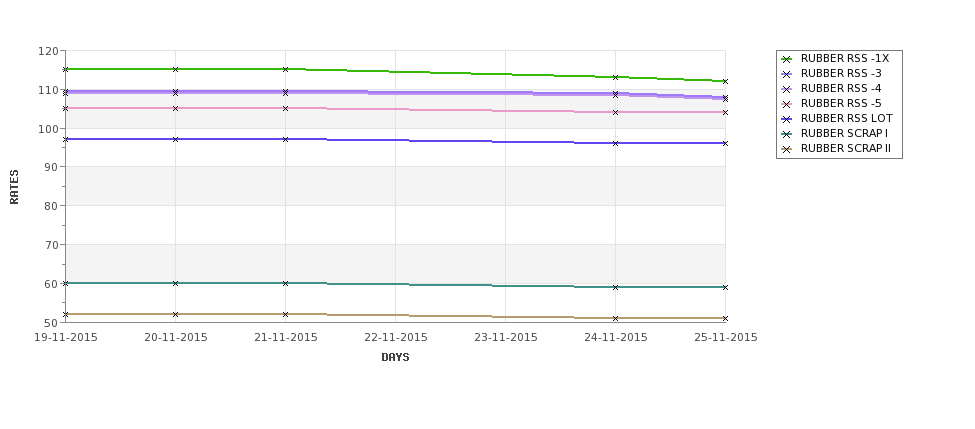This screenshot has height=429, width=975.
Task: Click the RATES axis title
Action: pyautogui.click(x=14, y=187)
